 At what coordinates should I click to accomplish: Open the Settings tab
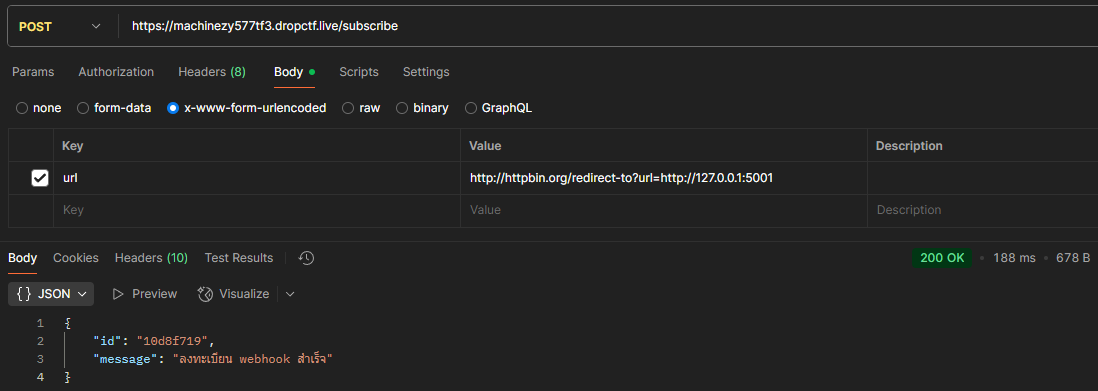pyautogui.click(x=426, y=71)
